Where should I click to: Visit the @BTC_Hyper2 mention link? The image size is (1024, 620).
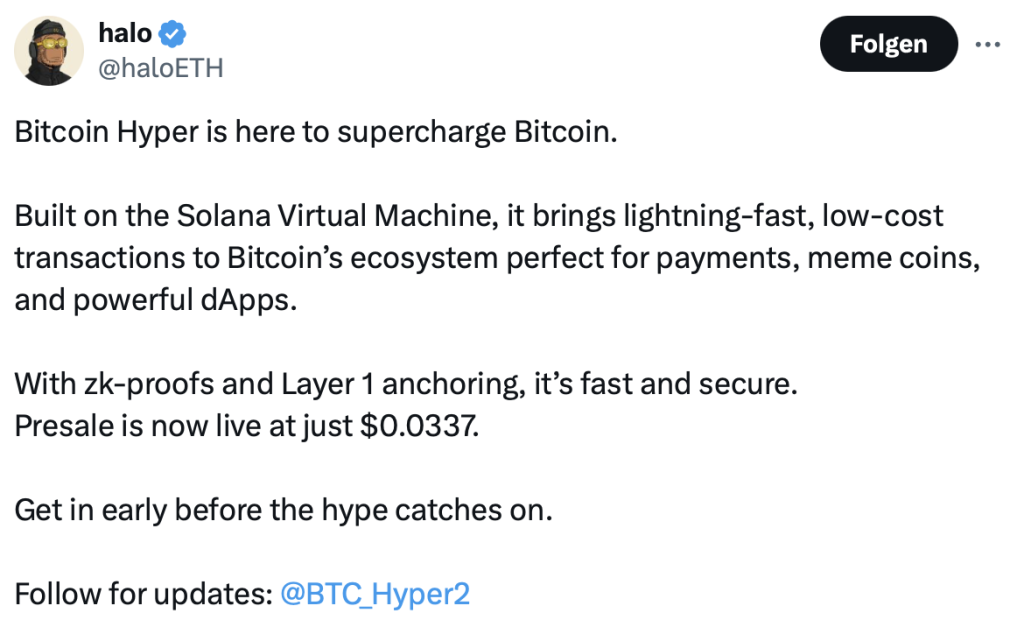375,595
